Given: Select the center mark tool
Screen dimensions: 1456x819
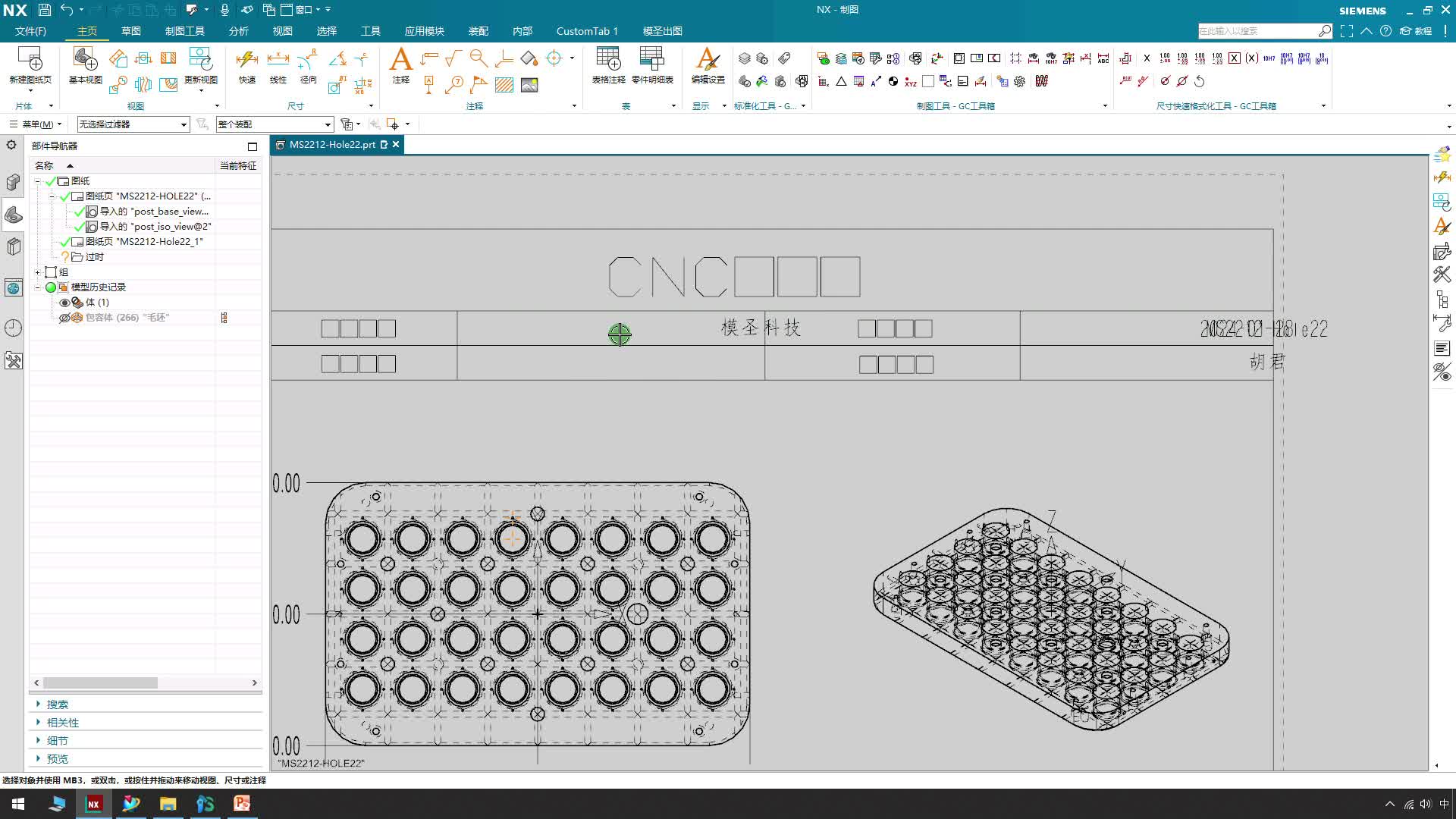Looking at the screenshot, I should click(554, 58).
